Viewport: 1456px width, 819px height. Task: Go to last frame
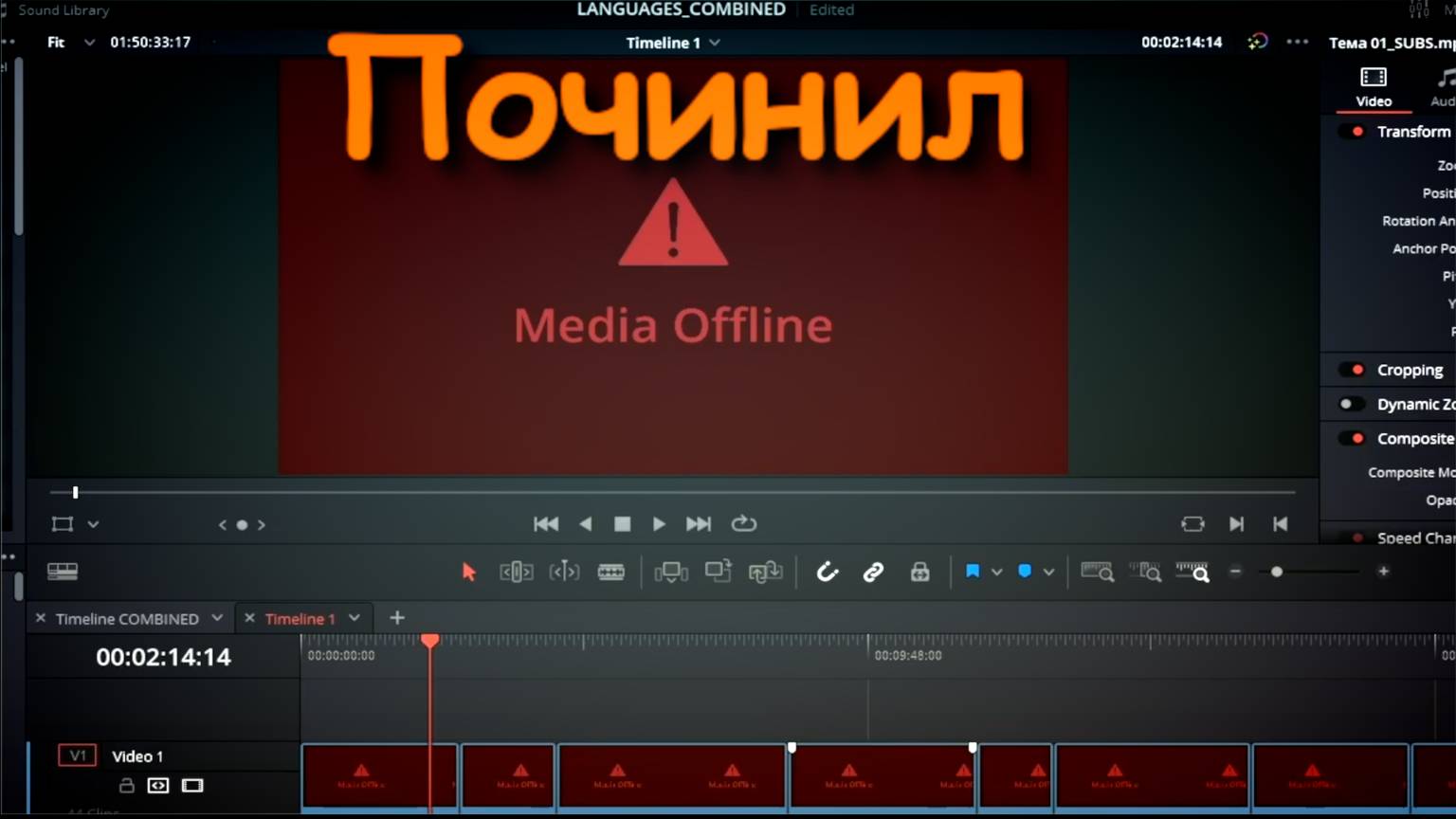pyautogui.click(x=699, y=524)
